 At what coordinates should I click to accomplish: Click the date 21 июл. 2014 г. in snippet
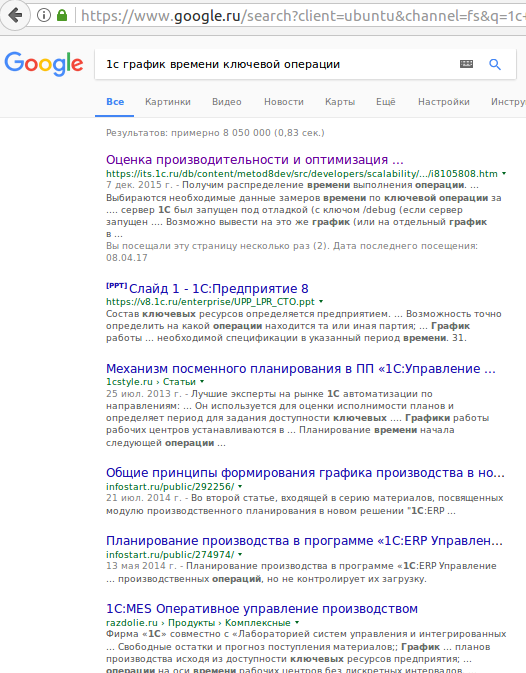144,498
